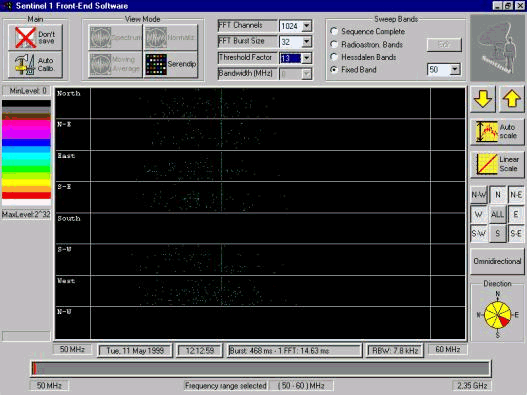Image resolution: width=527 pixels, height=395 pixels.
Task: Open Bandwidth (MHz) dropdown
Action: 307,74
